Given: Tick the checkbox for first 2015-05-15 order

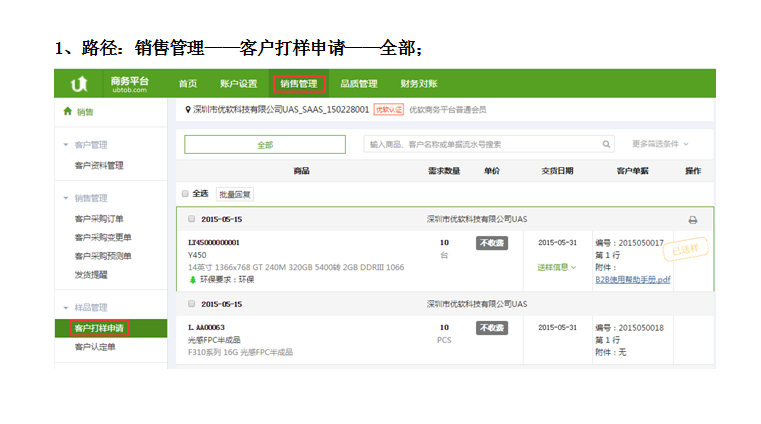Looking at the screenshot, I should pos(192,219).
